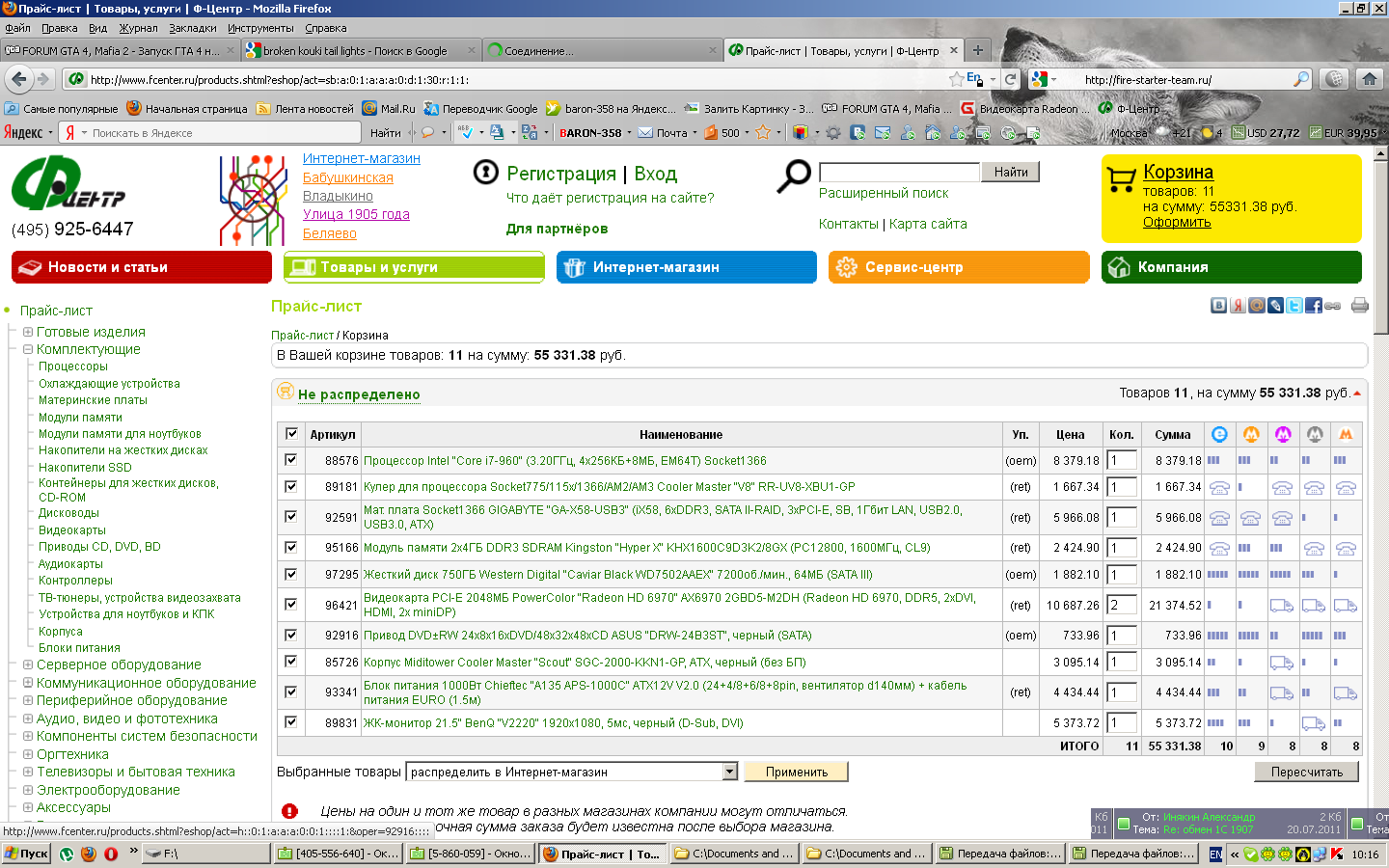
Task: Click the quantity field for the Radeon video card
Action: click(1122, 605)
